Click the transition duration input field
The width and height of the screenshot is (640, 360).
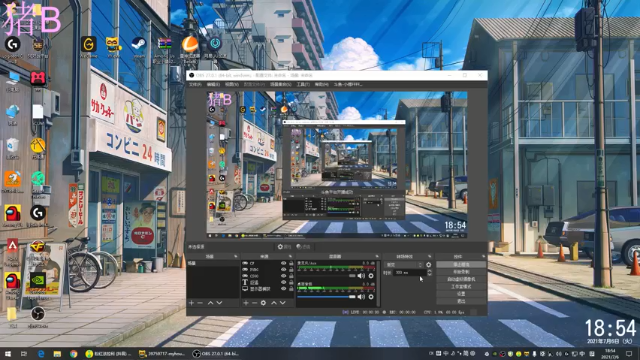click(409, 273)
